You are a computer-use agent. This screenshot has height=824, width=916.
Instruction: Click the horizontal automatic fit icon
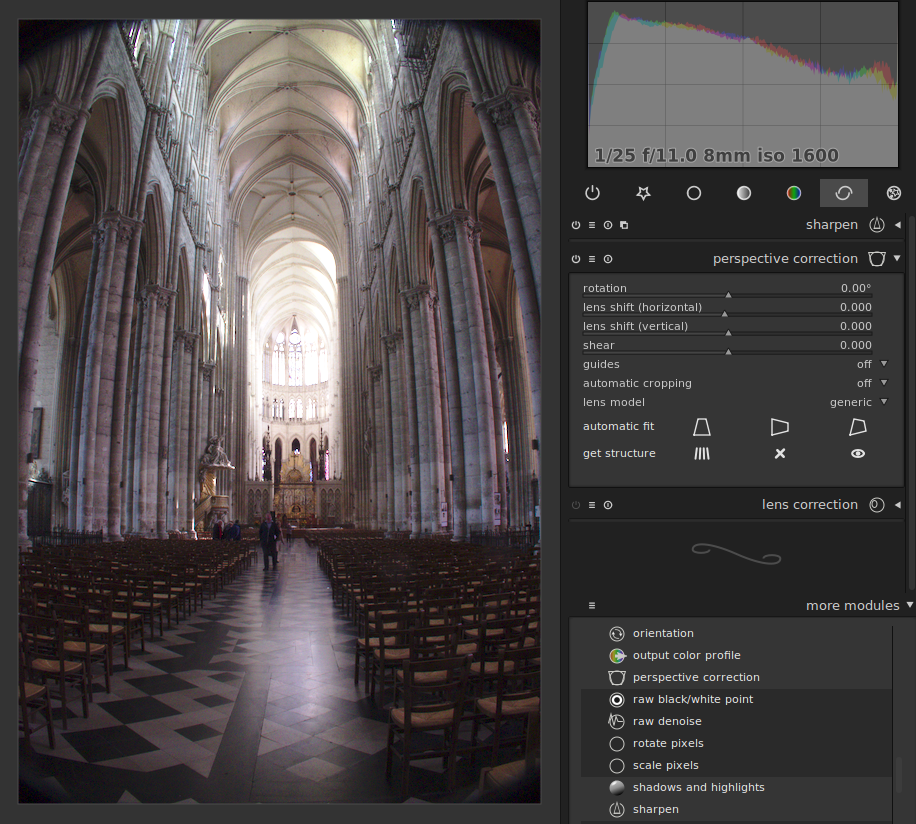[780, 427]
